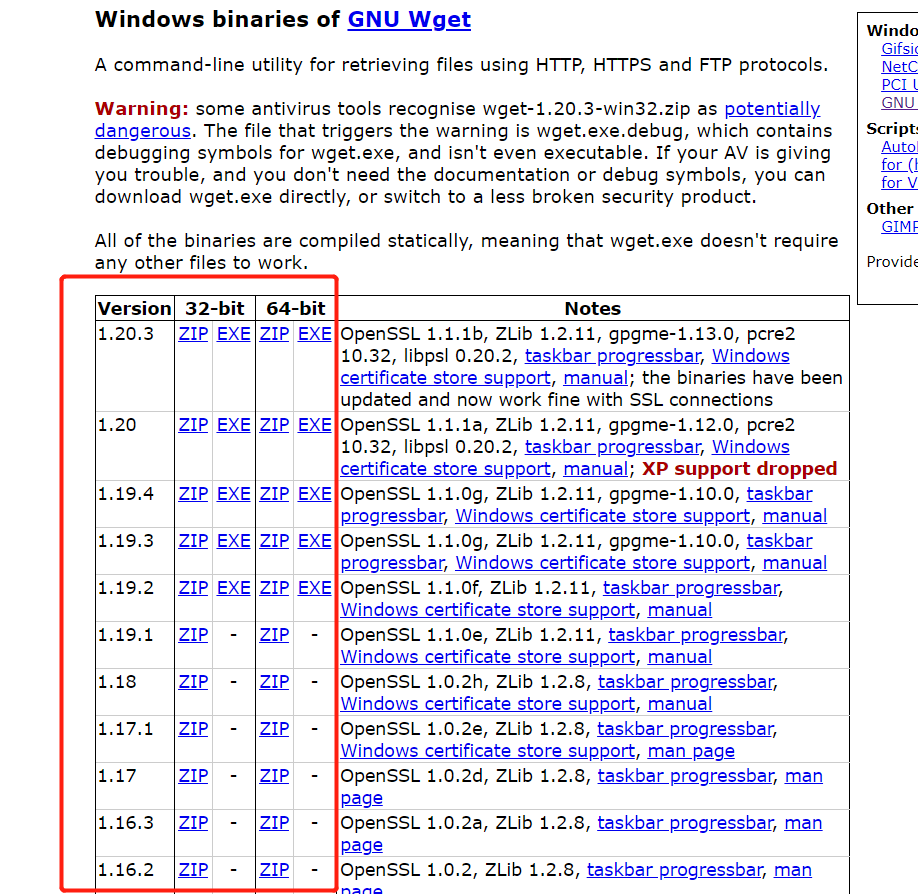Download 32-bit ZIP for version 1.19.2

(x=193, y=587)
